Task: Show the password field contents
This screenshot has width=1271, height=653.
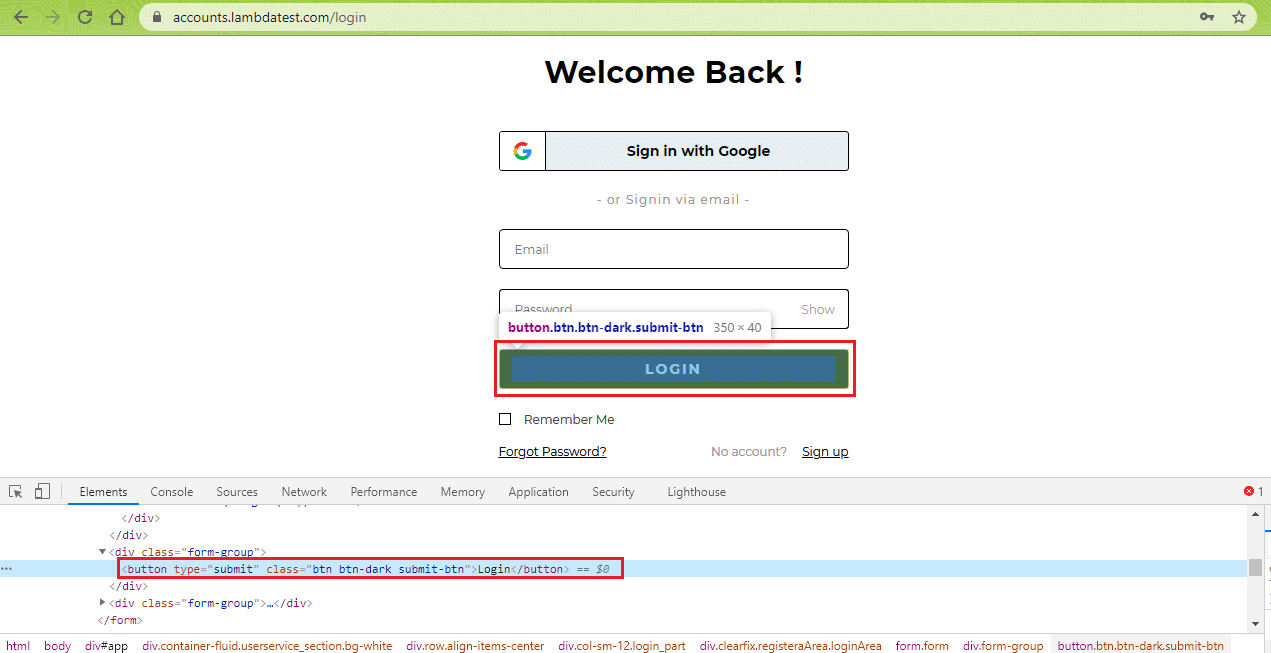Action: tap(817, 309)
